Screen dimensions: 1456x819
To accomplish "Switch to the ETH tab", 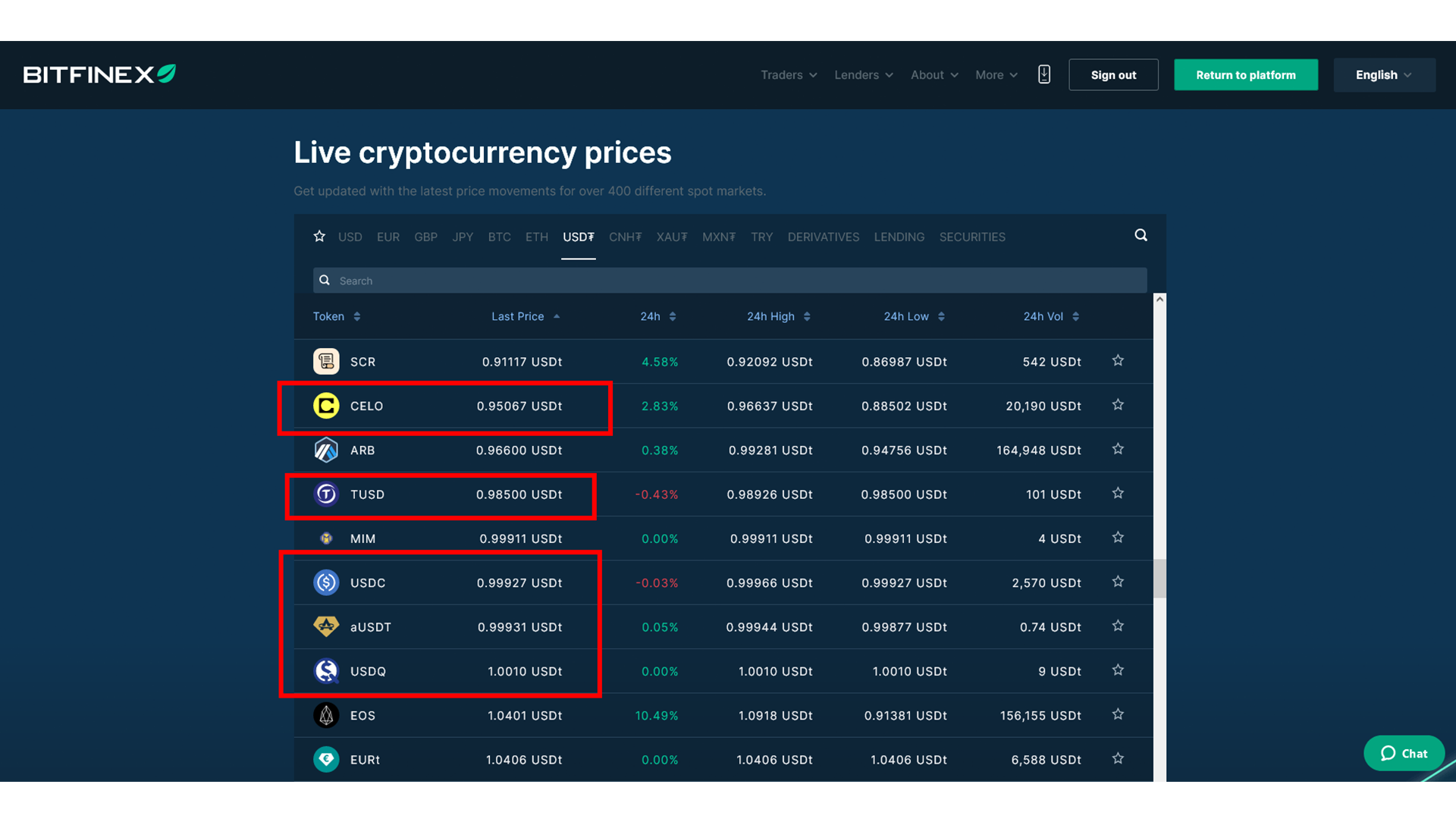I will click(x=537, y=237).
